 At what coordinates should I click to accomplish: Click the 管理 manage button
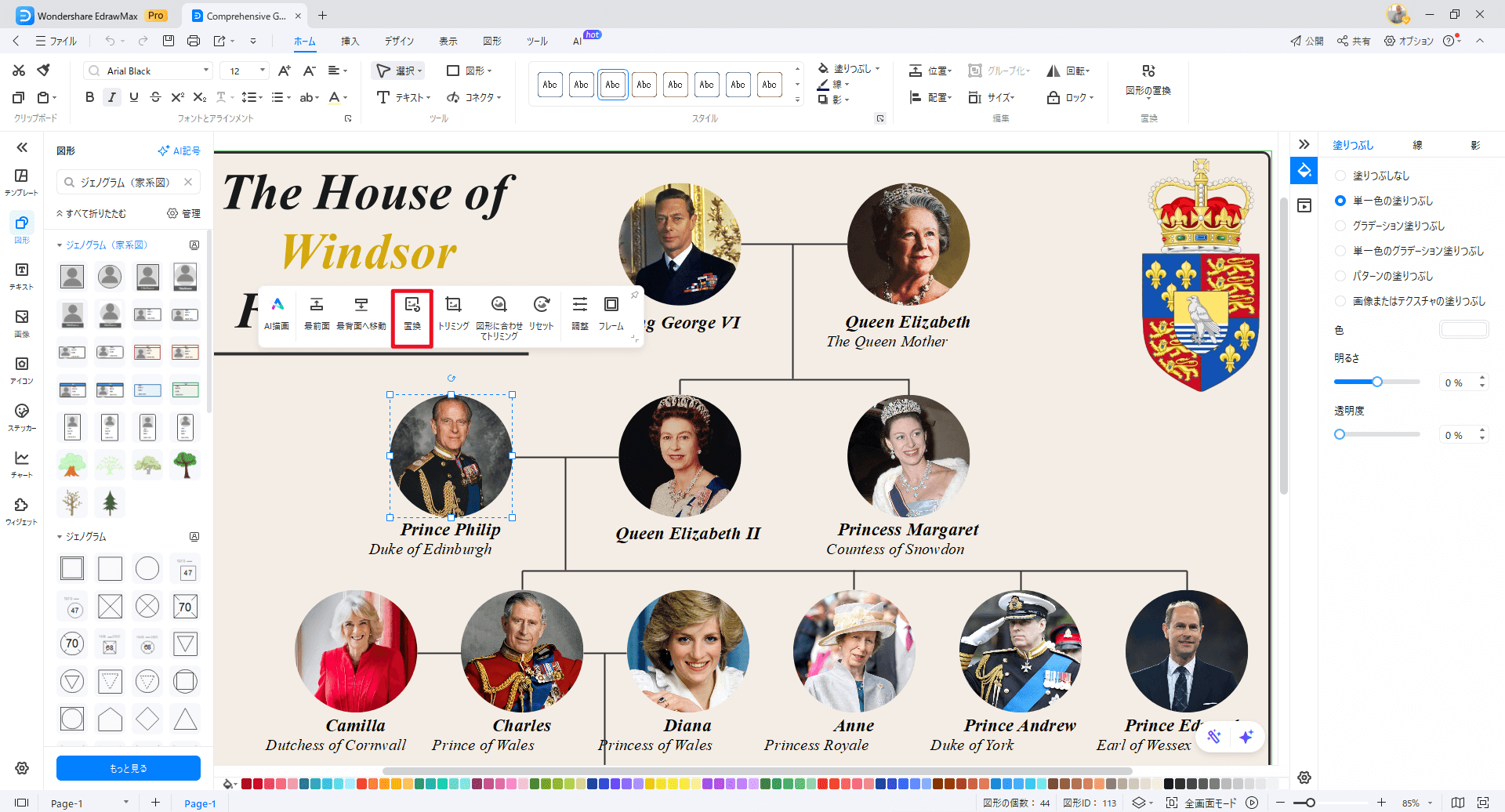[x=183, y=214]
